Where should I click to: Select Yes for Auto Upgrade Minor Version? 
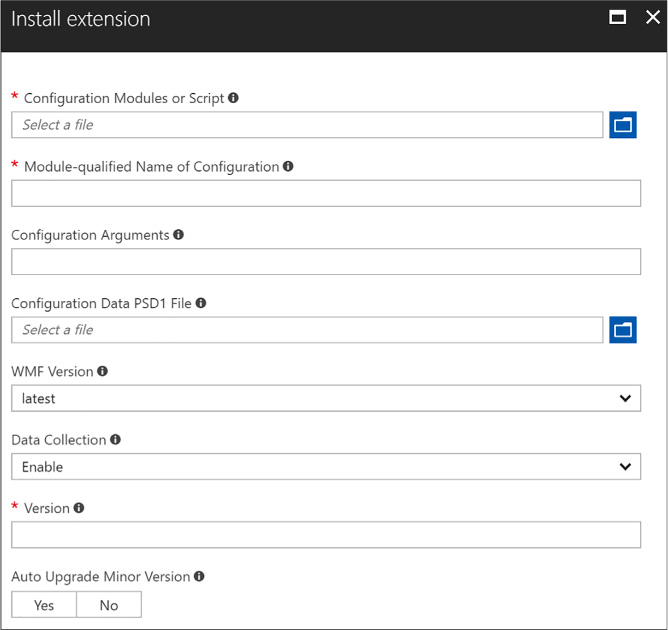tap(44, 604)
